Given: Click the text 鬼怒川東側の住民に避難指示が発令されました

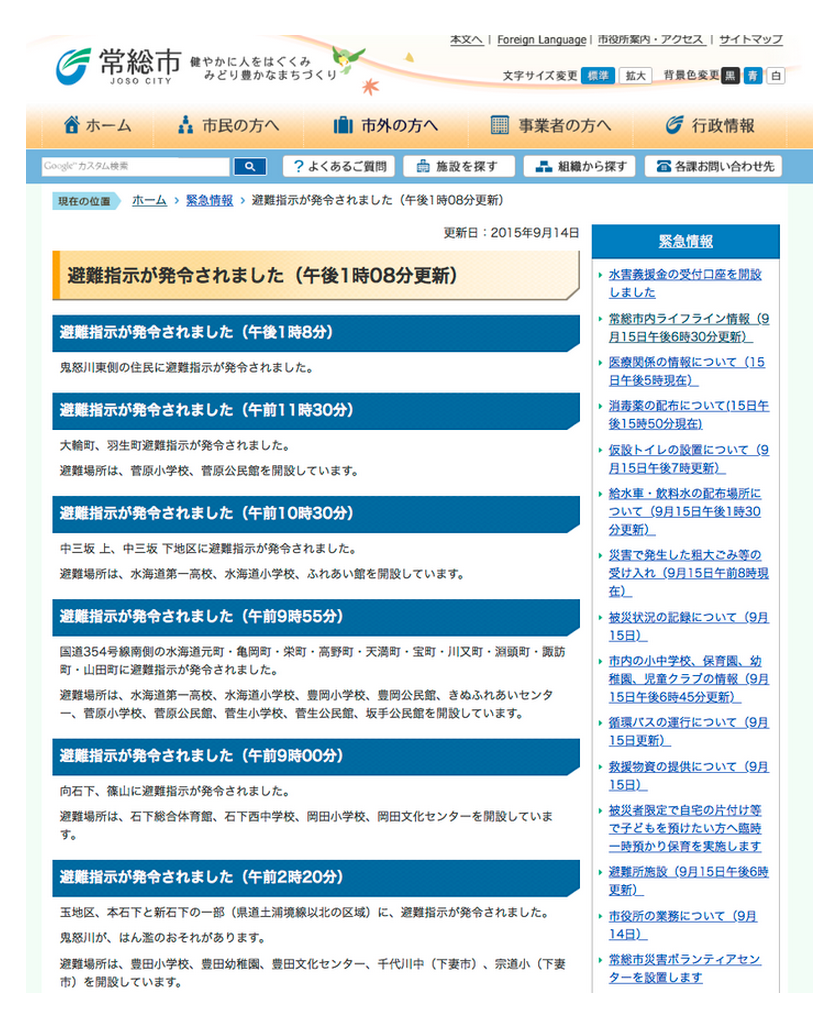Looking at the screenshot, I should [187, 368].
